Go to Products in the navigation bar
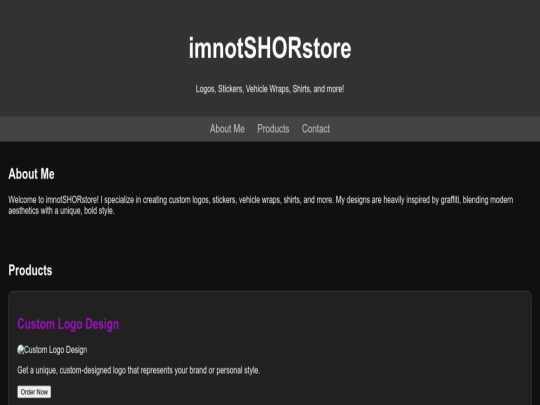The width and height of the screenshot is (540, 405). coord(273,129)
